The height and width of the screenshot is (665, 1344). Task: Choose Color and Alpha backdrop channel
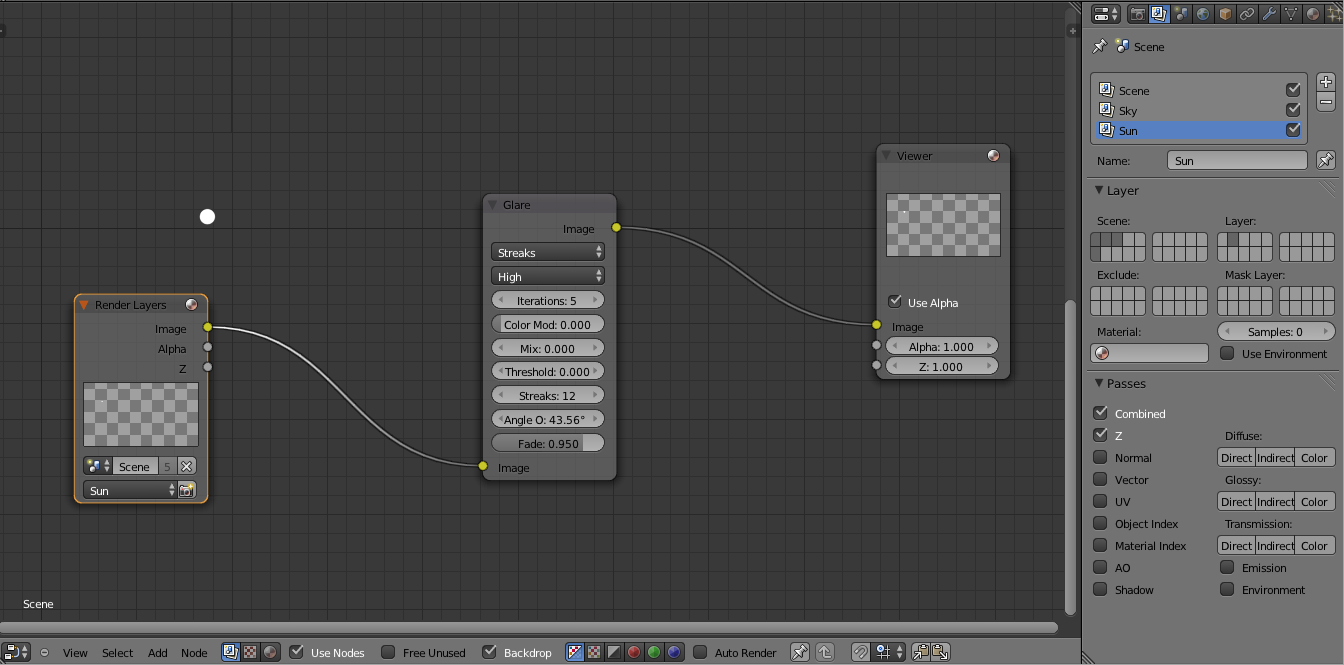pyautogui.click(x=575, y=652)
